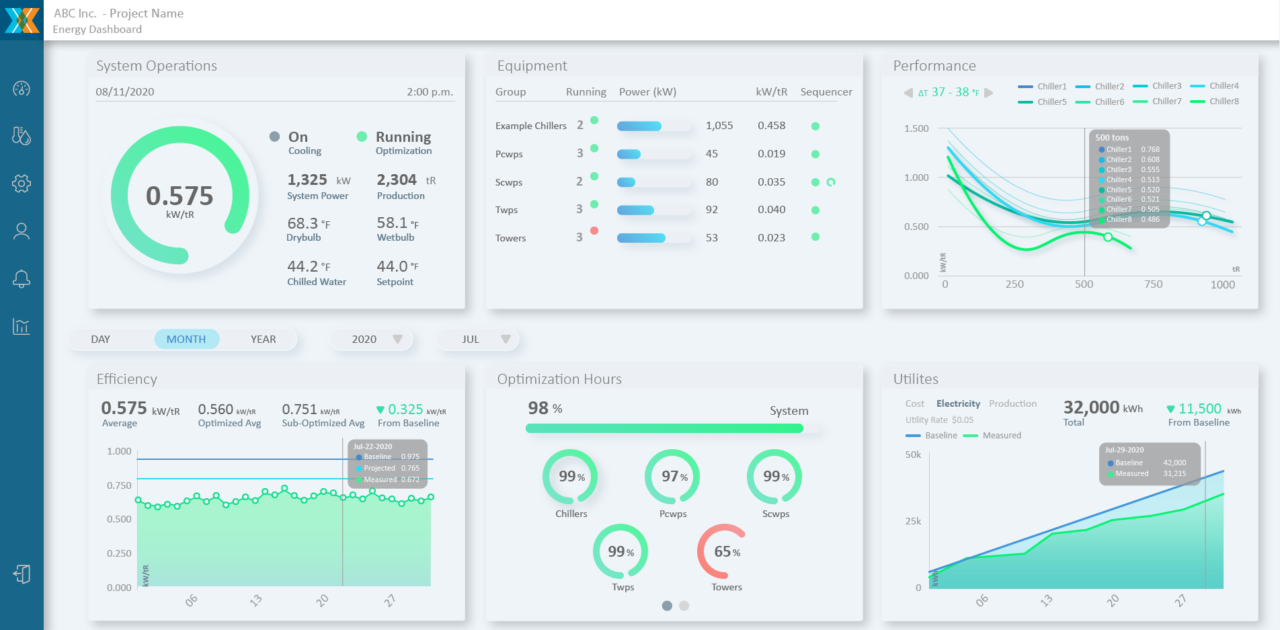Switch time range to YEAR

pyautogui.click(x=263, y=339)
